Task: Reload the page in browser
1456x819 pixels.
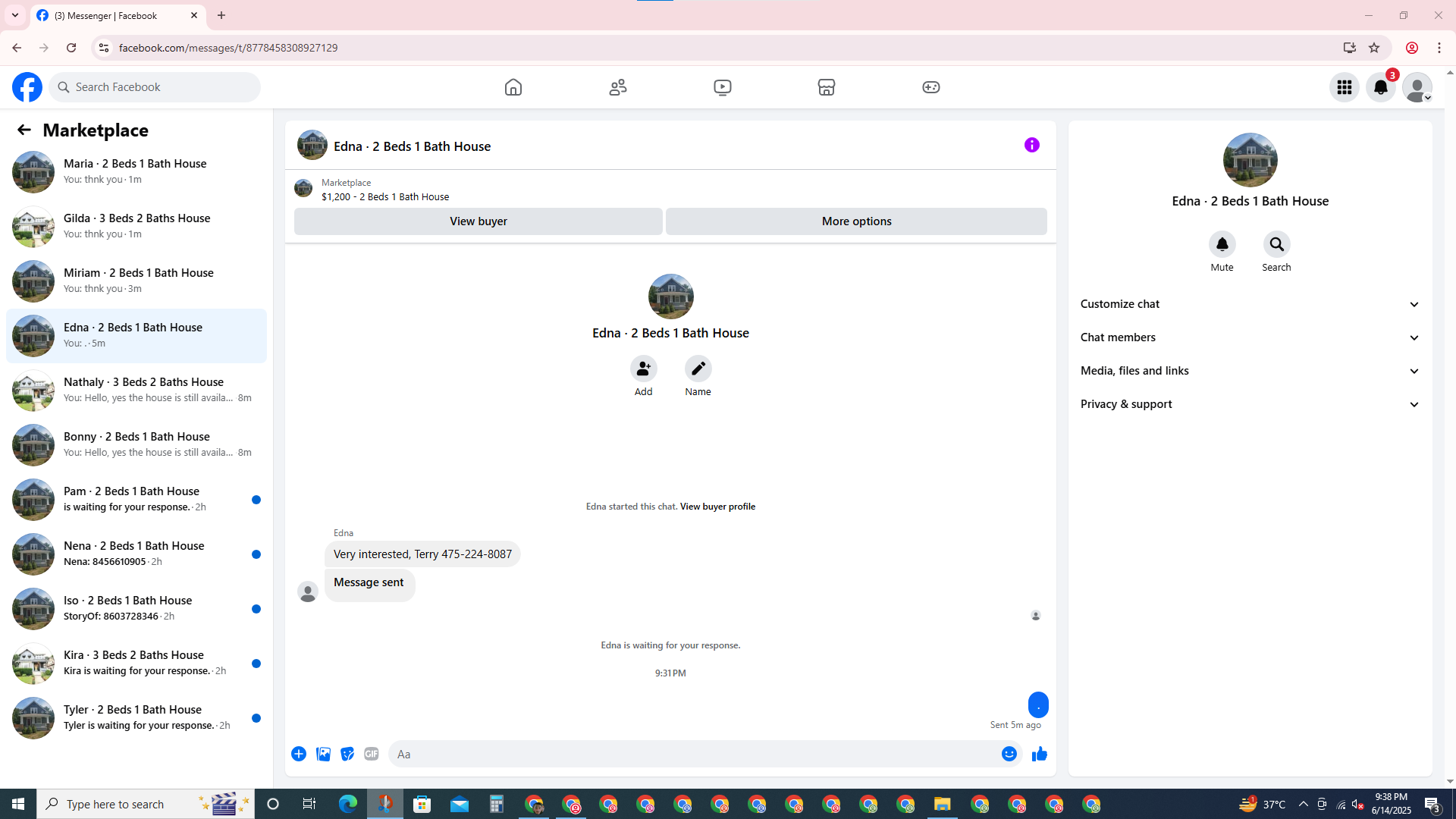Action: [71, 48]
